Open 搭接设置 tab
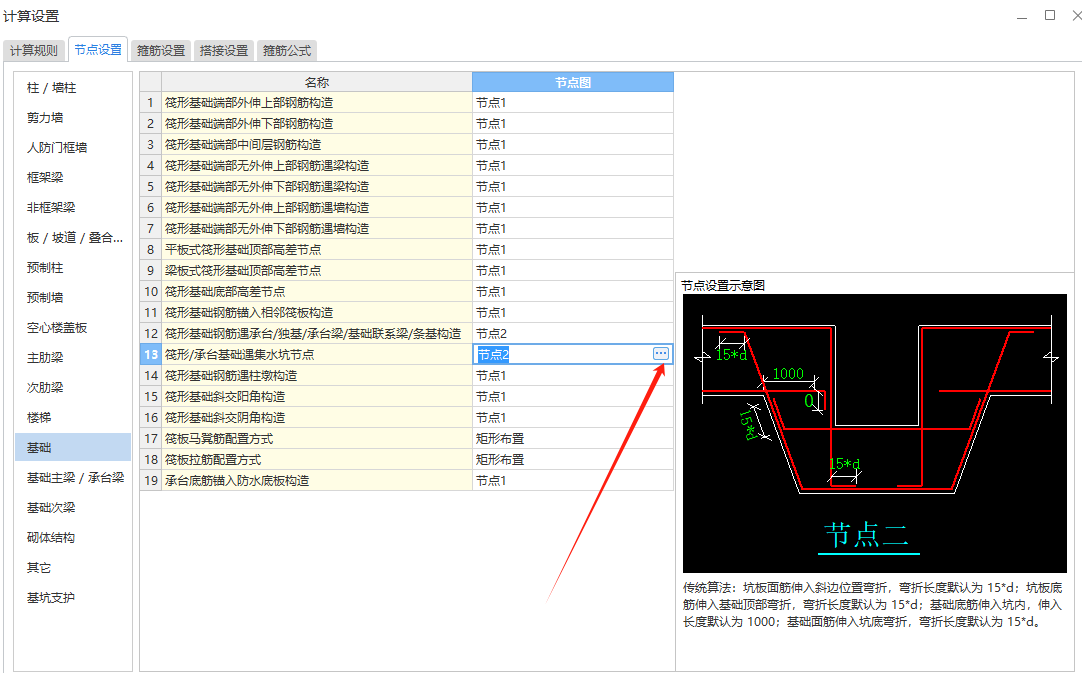The height and width of the screenshot is (673, 1082). pos(224,50)
